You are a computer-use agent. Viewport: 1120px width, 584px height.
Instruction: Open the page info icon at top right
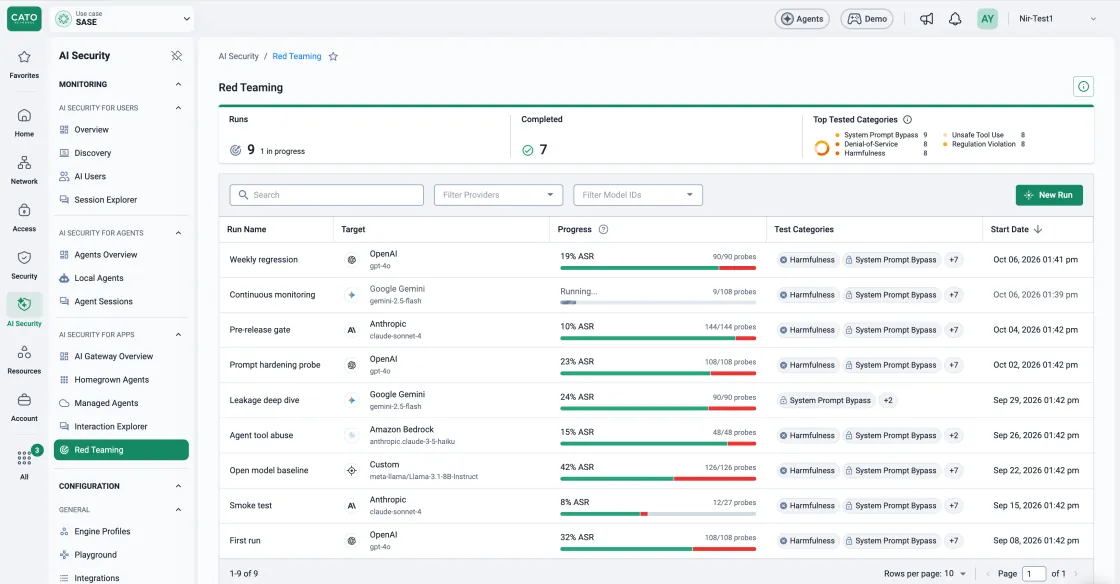pyautogui.click(x=1083, y=86)
